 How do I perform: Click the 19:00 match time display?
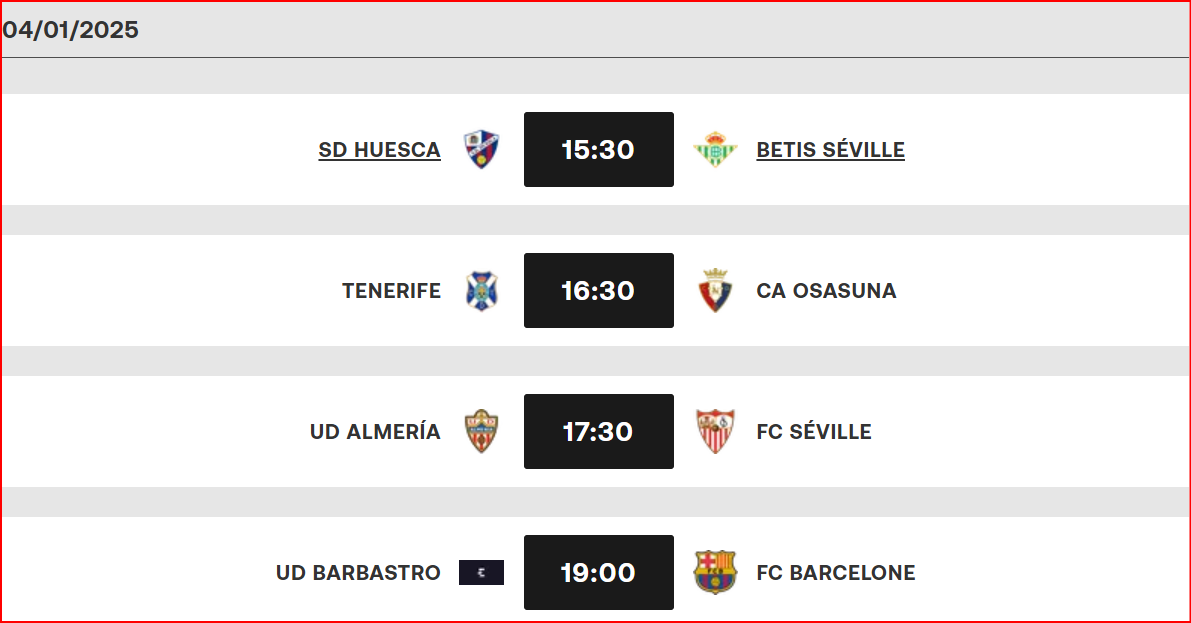[598, 572]
